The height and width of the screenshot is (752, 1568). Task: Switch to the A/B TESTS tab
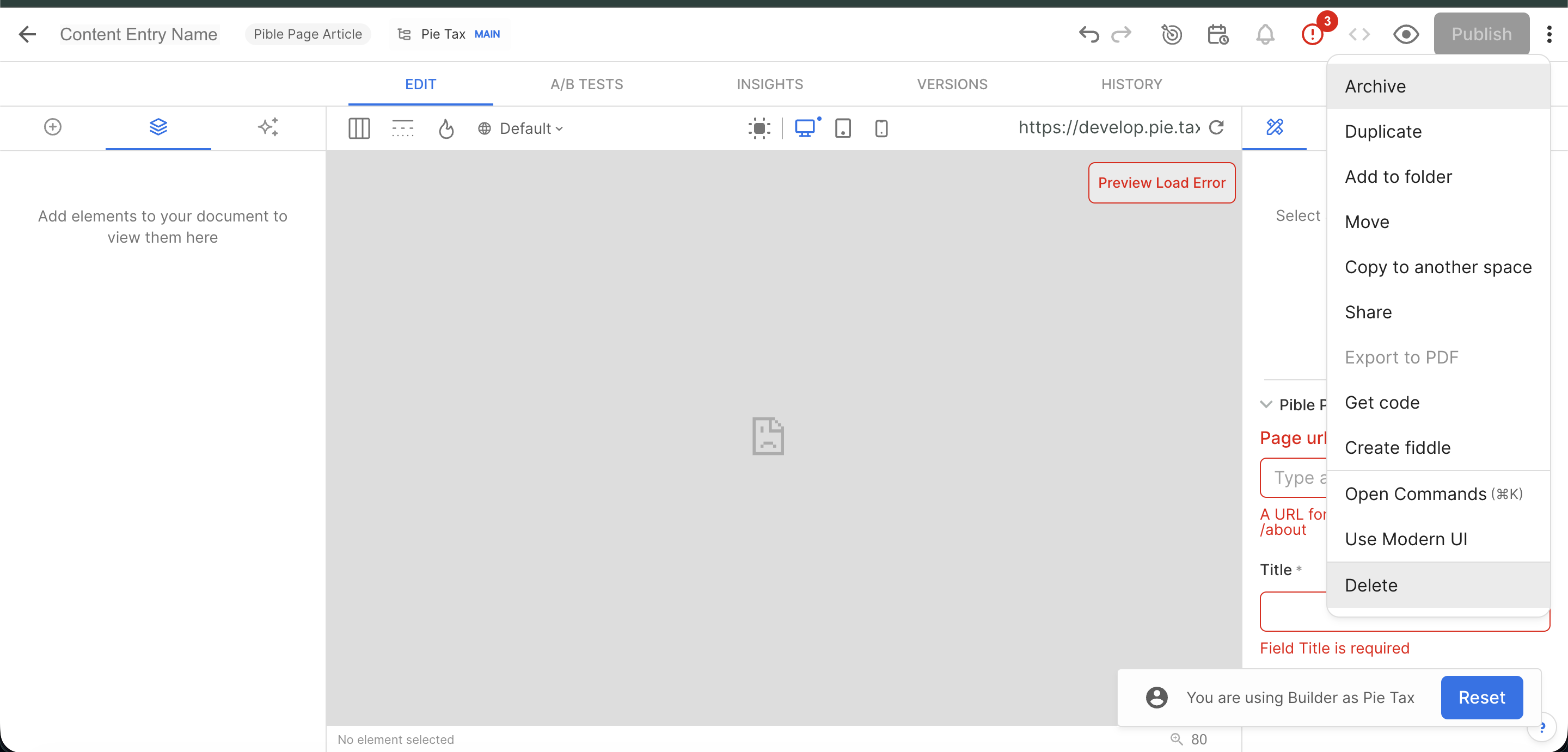click(x=586, y=84)
